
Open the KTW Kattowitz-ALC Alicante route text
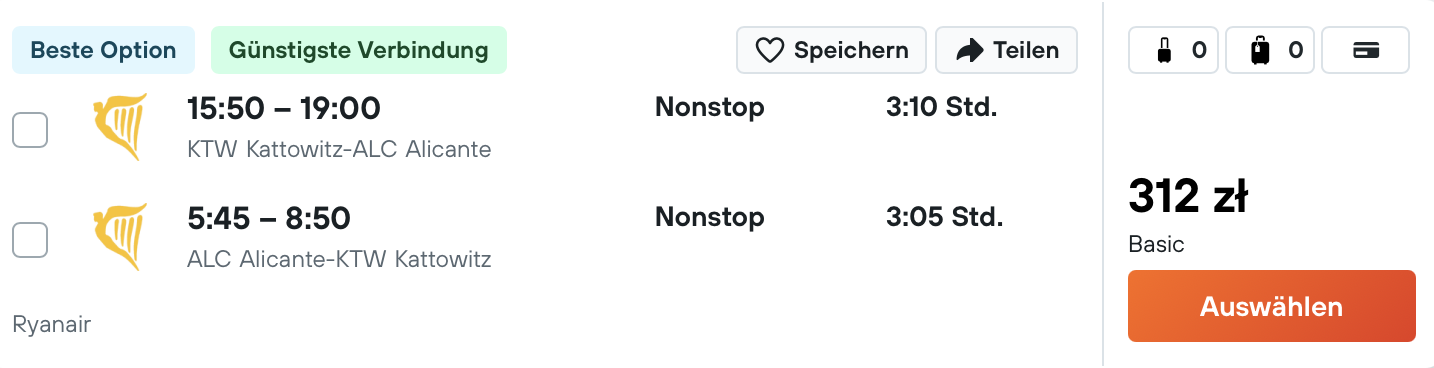pyautogui.click(x=339, y=150)
